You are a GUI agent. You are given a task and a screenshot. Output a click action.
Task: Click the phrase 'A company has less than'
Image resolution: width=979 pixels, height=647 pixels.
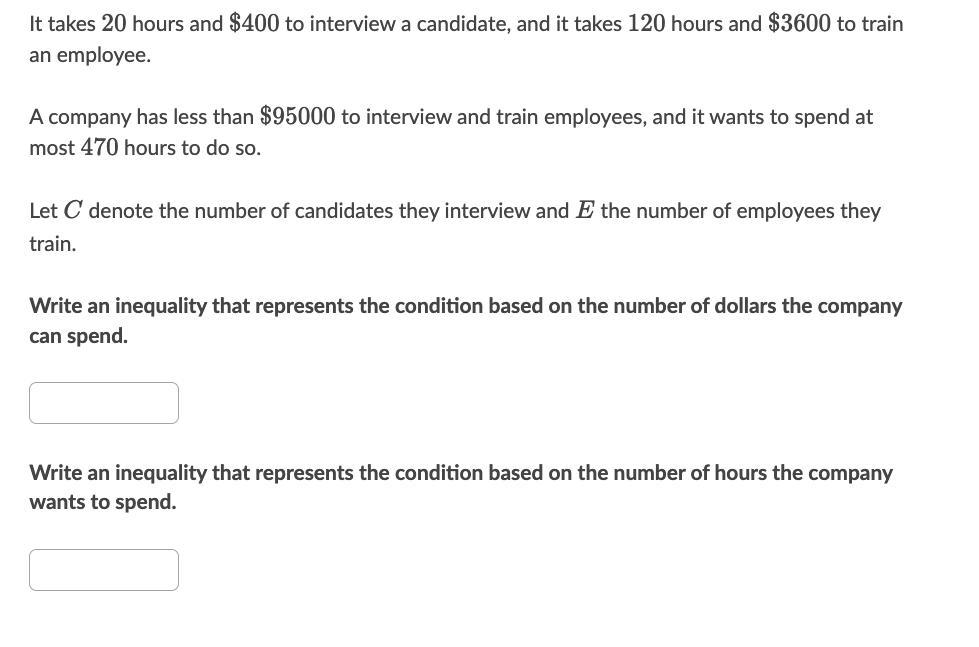coord(141,117)
